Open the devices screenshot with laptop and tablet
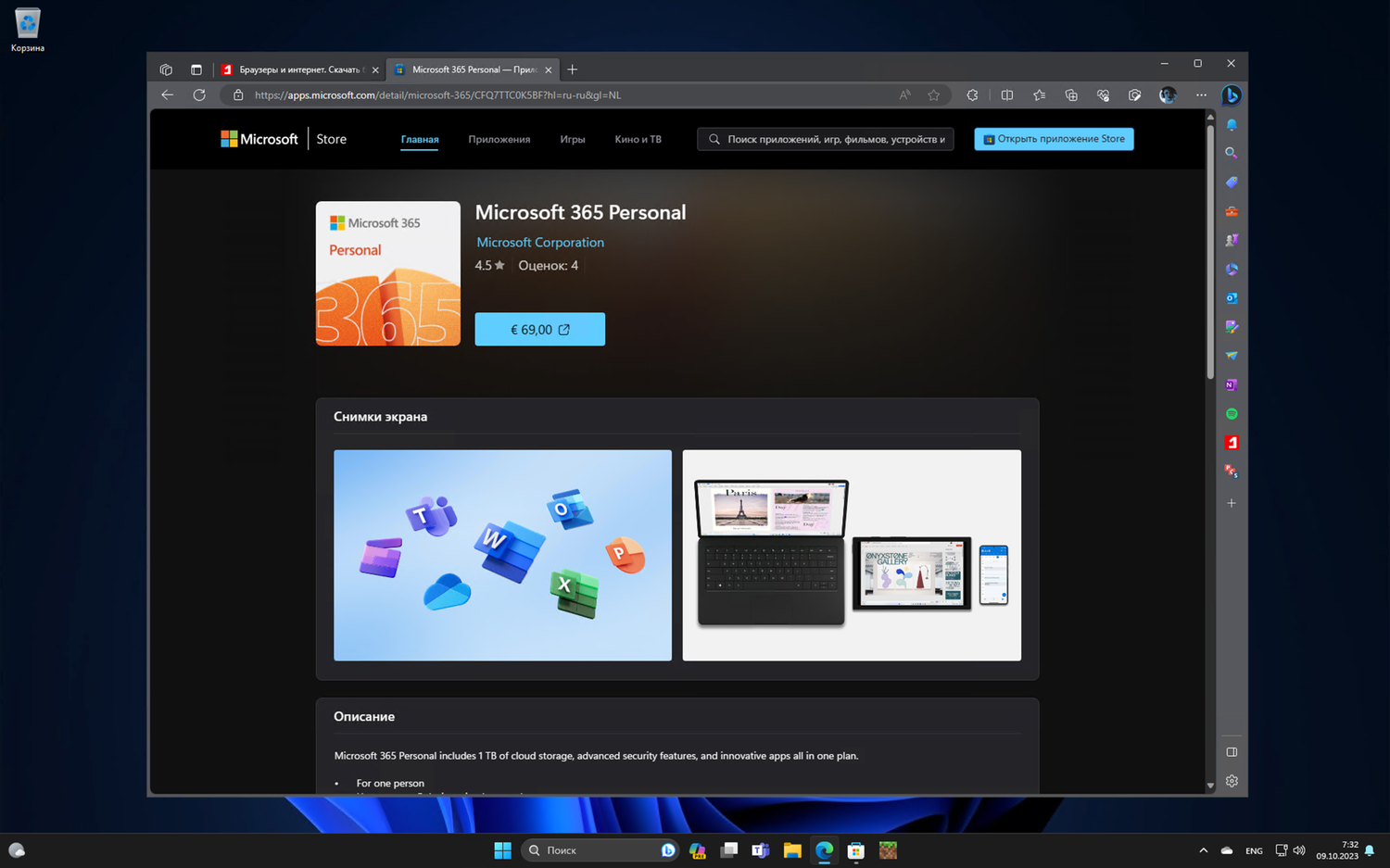The image size is (1390, 868). [852, 555]
